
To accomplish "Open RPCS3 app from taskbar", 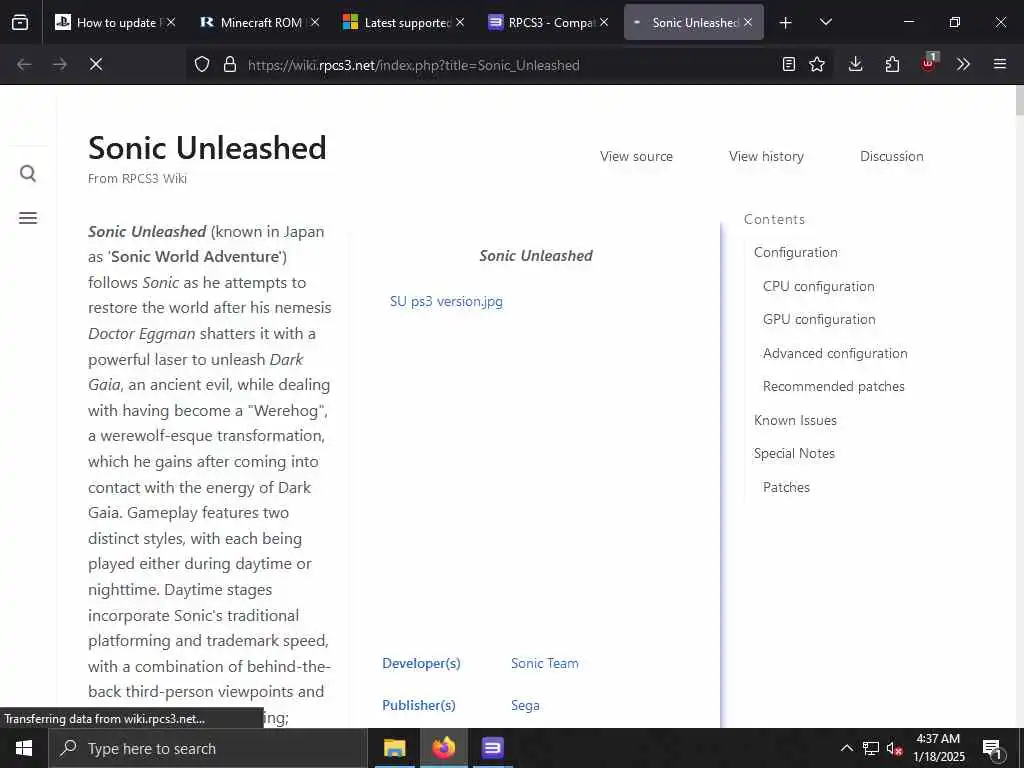I will pos(492,748).
